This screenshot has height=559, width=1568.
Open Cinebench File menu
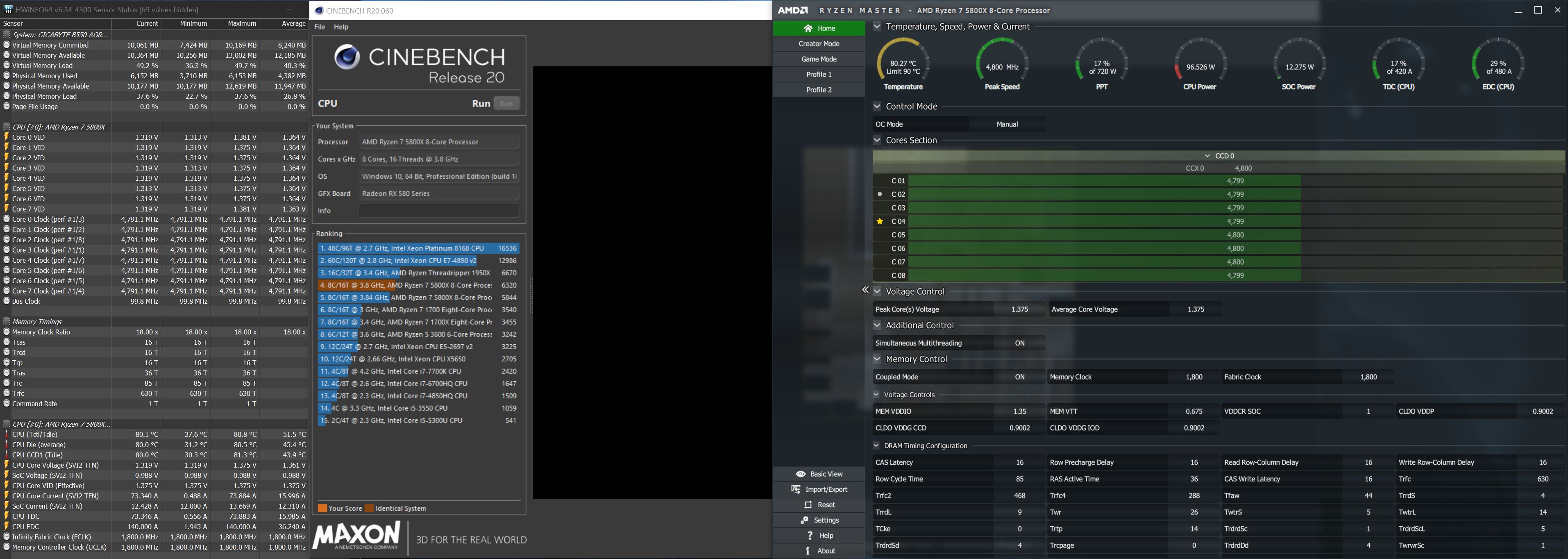(x=320, y=27)
